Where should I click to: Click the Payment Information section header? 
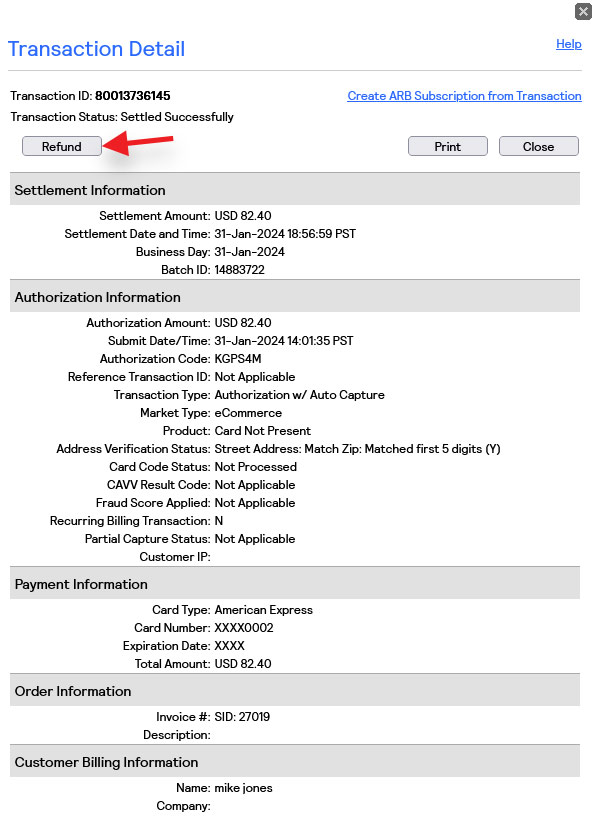coord(295,584)
